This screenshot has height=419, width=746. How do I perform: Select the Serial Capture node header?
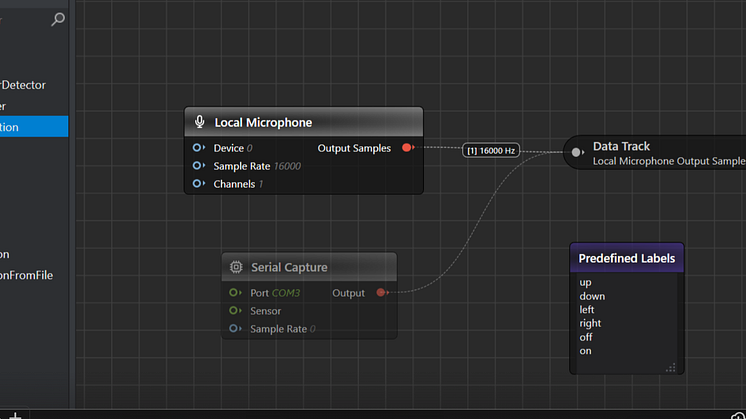coord(309,267)
